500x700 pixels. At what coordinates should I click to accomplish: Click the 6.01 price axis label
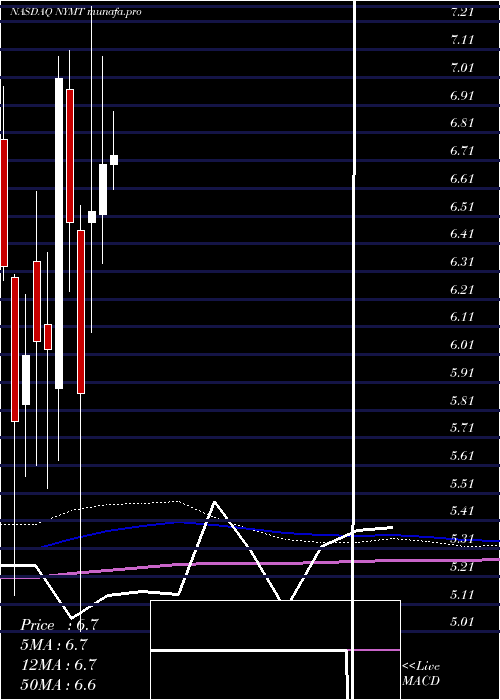coord(462,345)
